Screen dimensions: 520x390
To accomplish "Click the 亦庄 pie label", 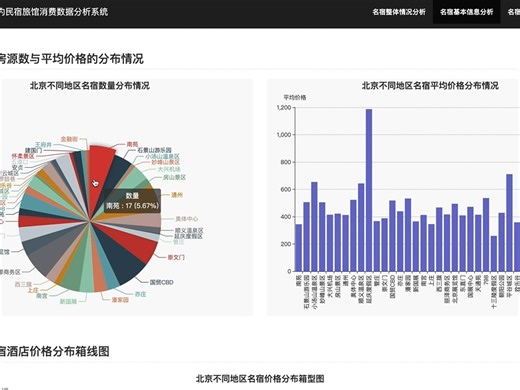I will (x=140, y=294).
